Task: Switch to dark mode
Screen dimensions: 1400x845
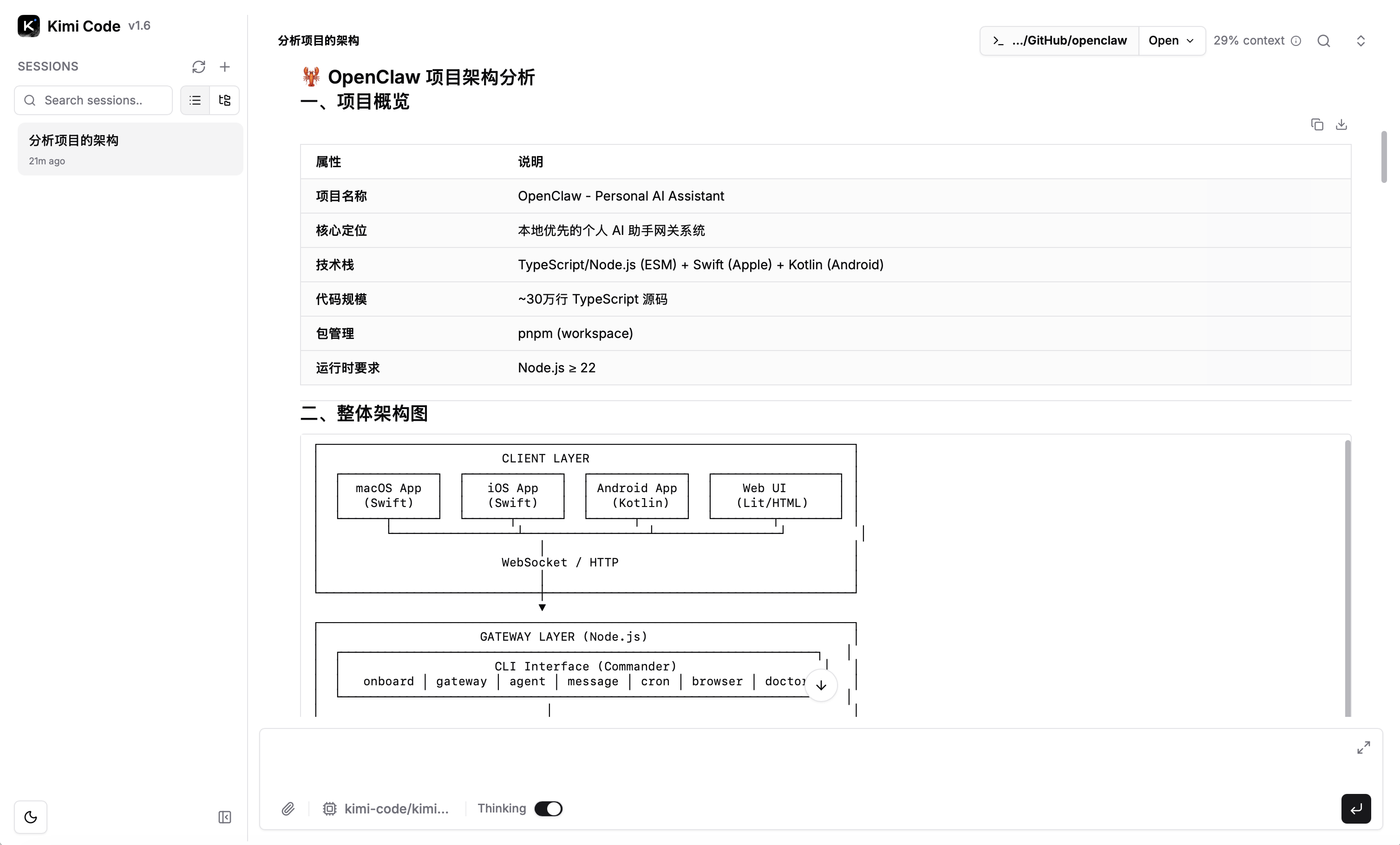Action: tap(31, 817)
